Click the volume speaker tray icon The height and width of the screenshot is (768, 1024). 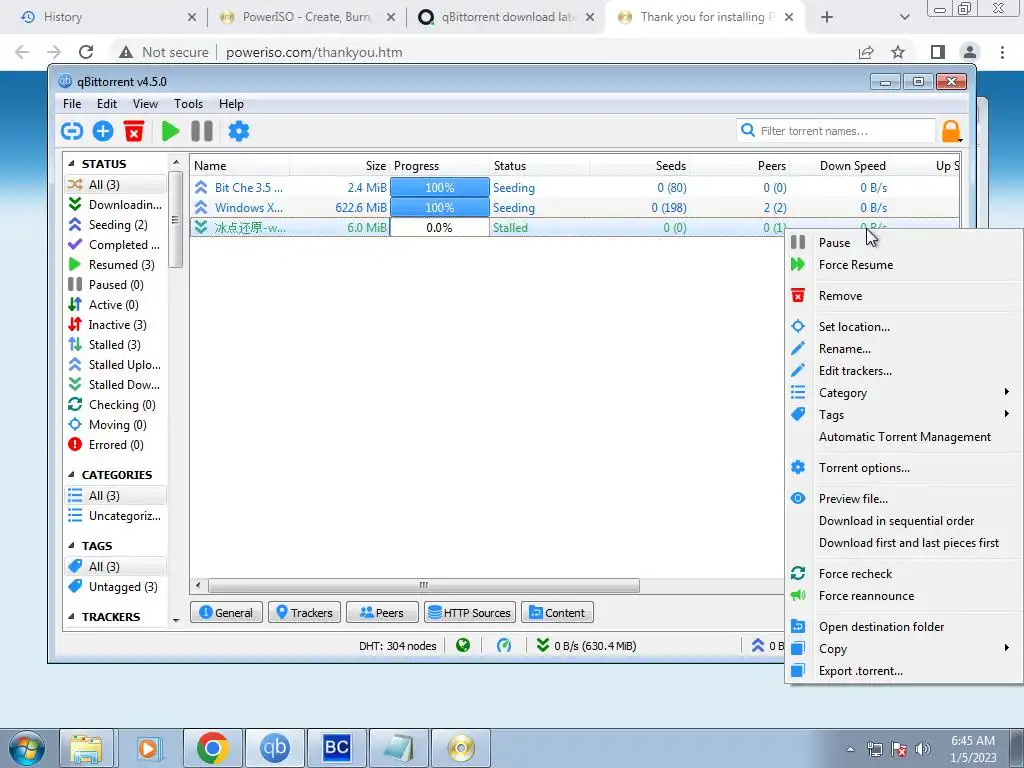click(923, 749)
